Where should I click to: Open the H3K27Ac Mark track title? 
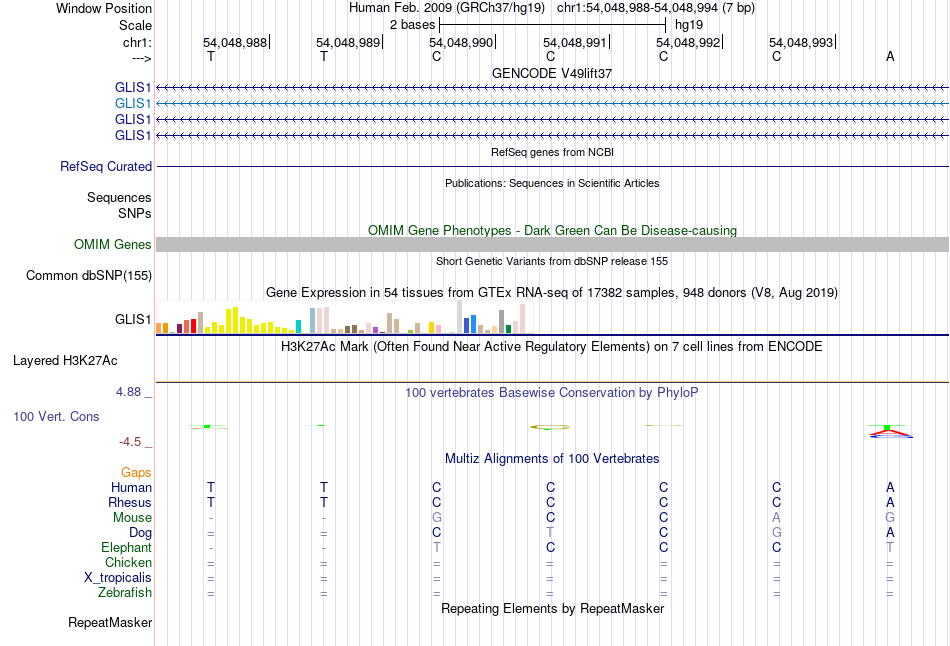552,347
